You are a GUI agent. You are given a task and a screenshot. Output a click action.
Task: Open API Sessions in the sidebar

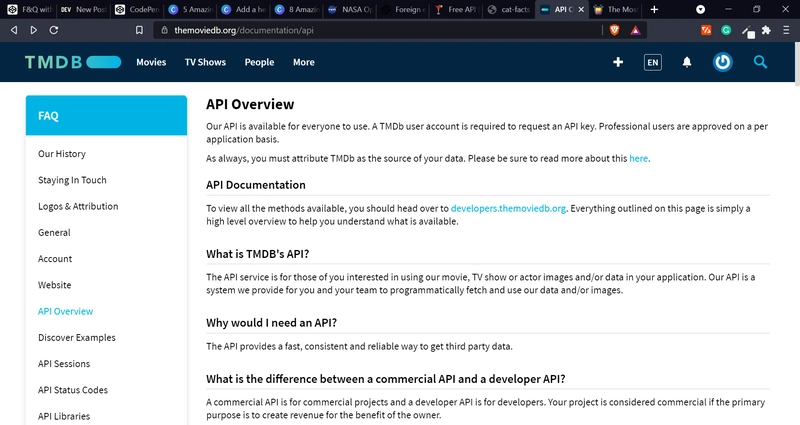tap(64, 364)
